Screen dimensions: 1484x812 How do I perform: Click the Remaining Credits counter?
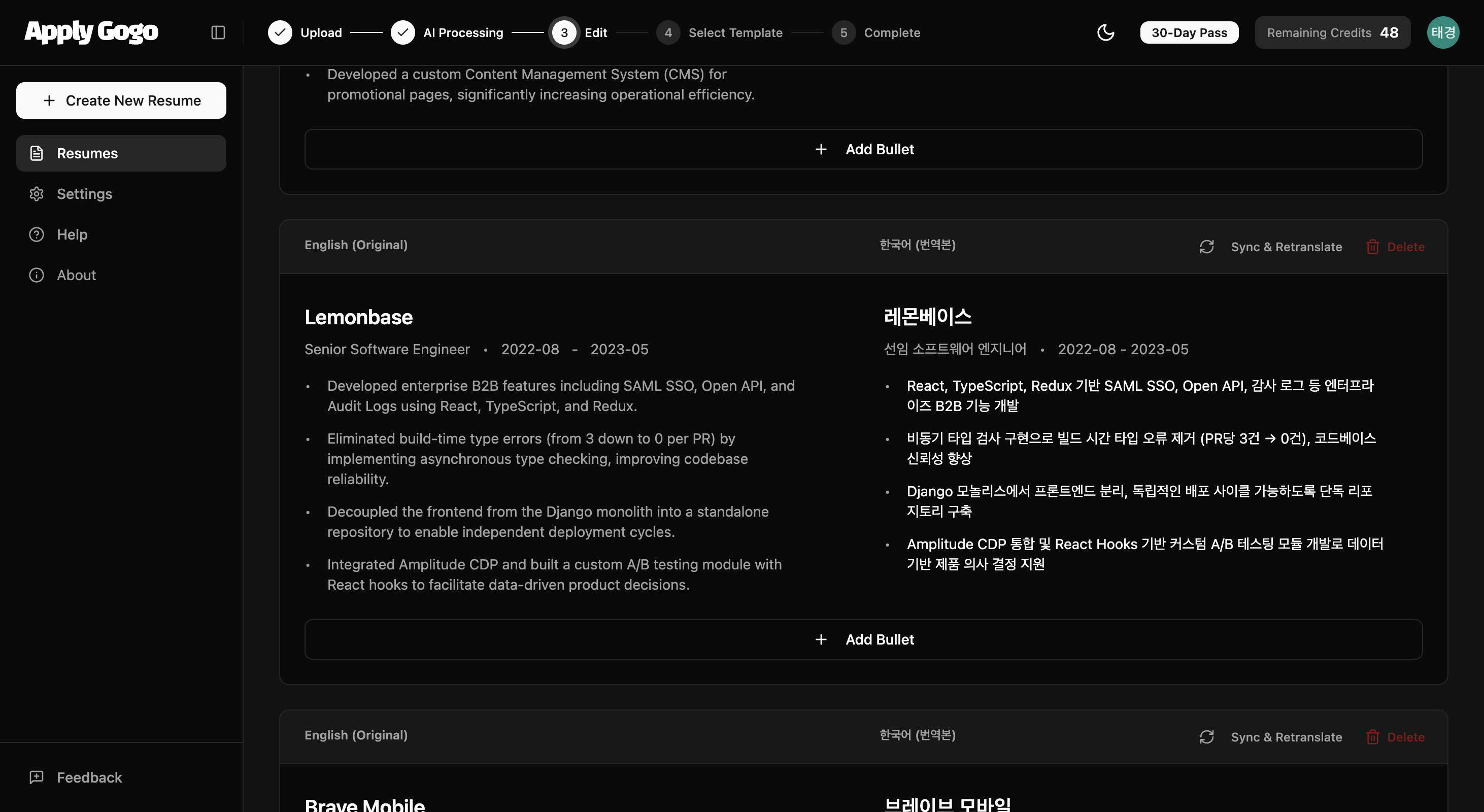[x=1332, y=32]
